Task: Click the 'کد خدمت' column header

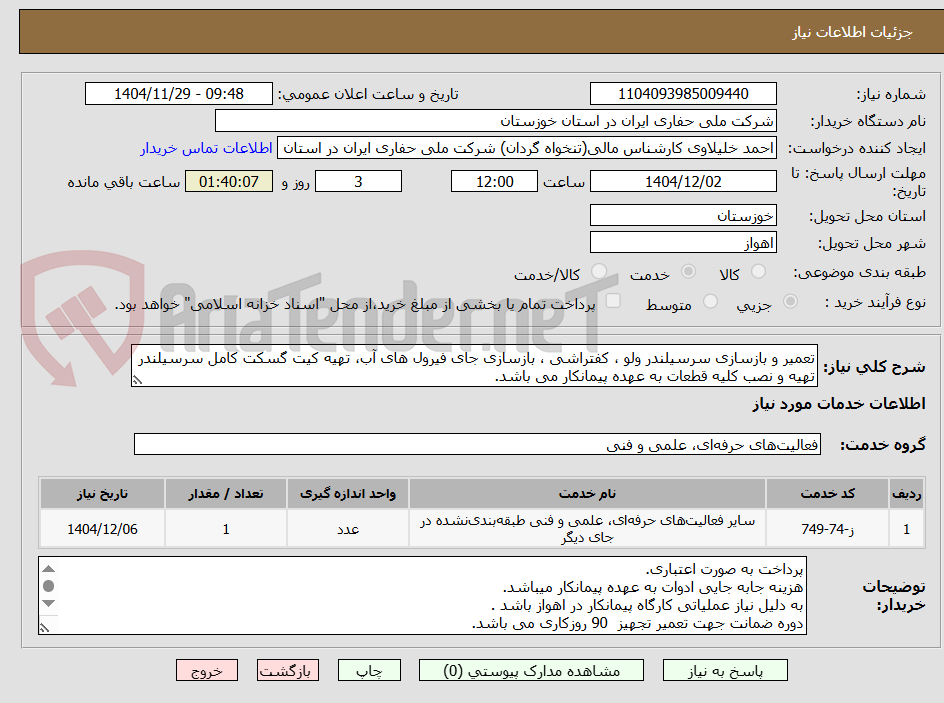Action: tap(827, 494)
